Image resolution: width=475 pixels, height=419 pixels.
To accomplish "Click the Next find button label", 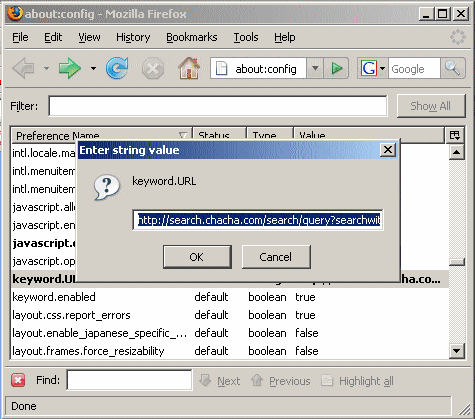I will point(229,381).
